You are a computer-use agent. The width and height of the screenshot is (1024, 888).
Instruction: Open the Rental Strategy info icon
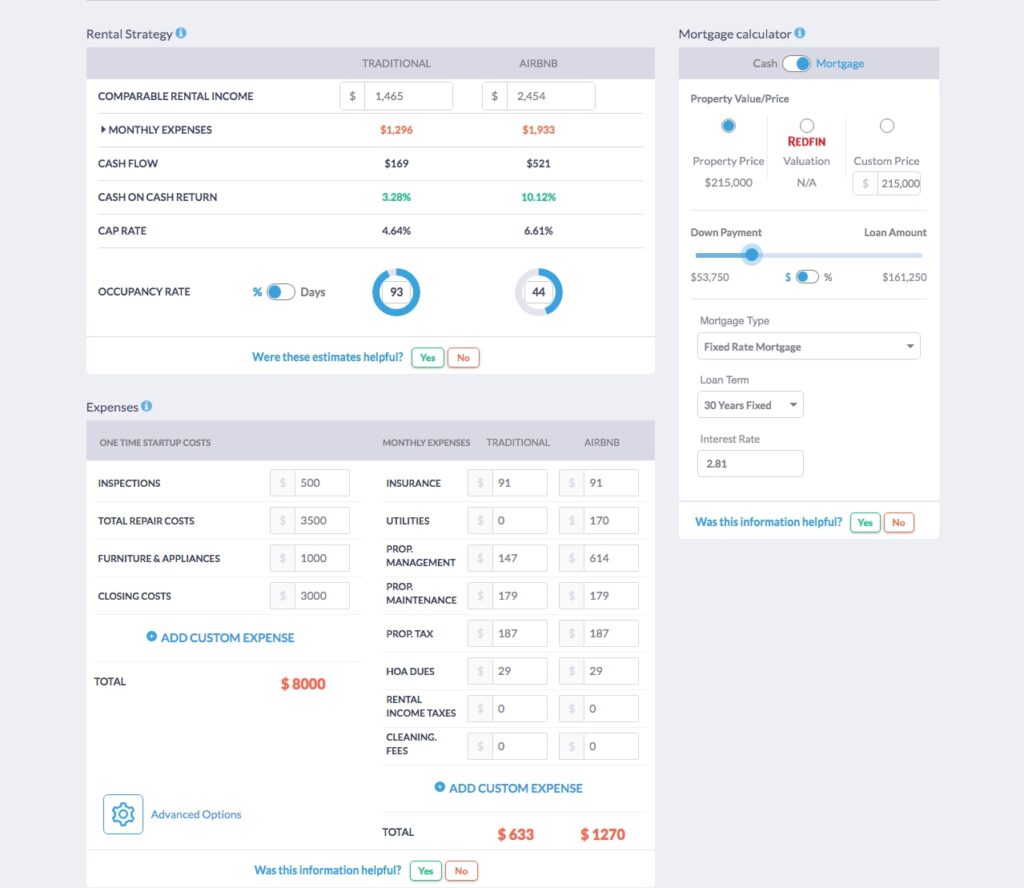182,33
